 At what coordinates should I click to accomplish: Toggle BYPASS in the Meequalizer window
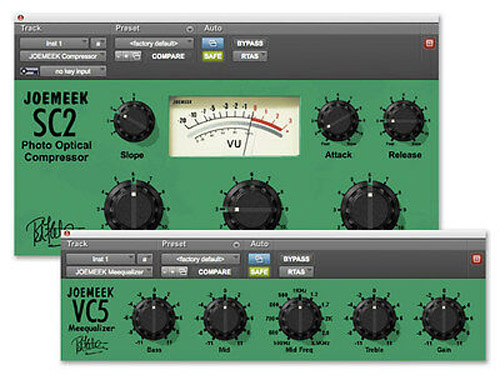click(x=296, y=259)
